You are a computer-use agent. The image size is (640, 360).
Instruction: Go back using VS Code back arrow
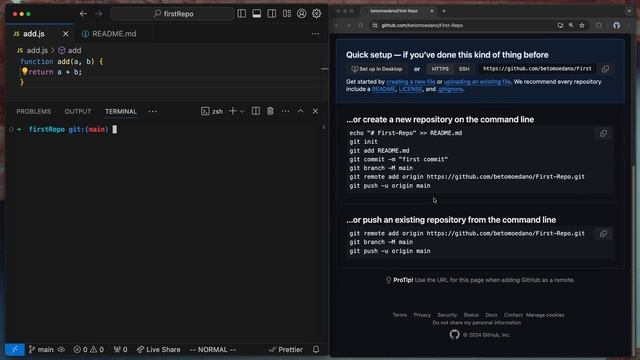[x=83, y=14]
